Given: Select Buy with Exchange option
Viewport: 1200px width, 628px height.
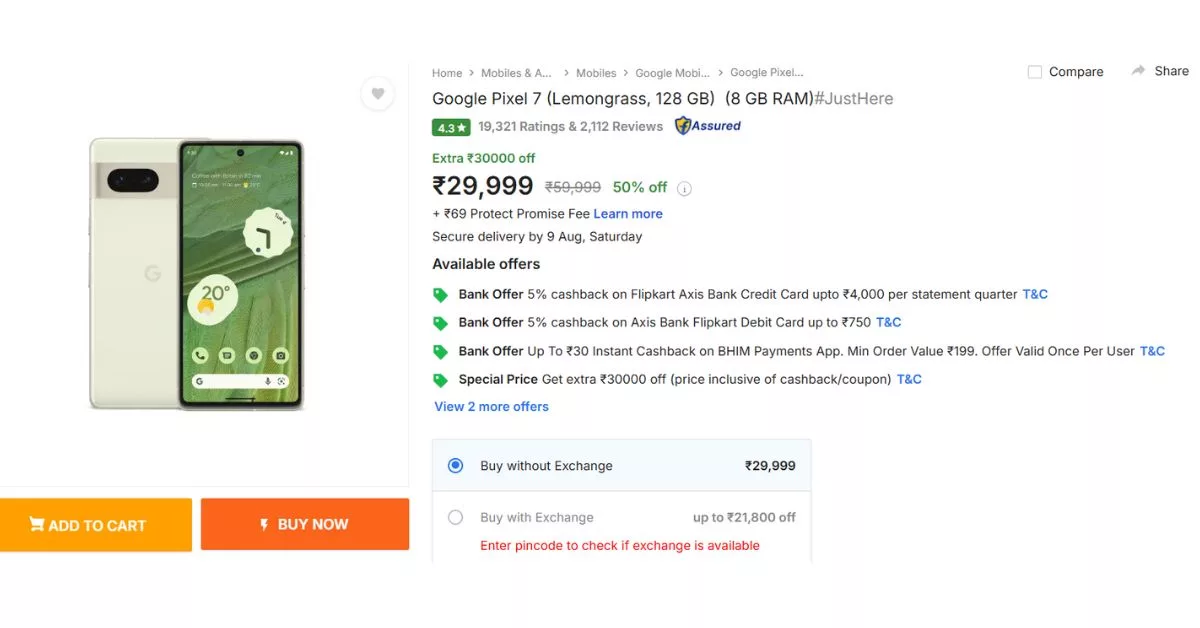Looking at the screenshot, I should [x=455, y=517].
